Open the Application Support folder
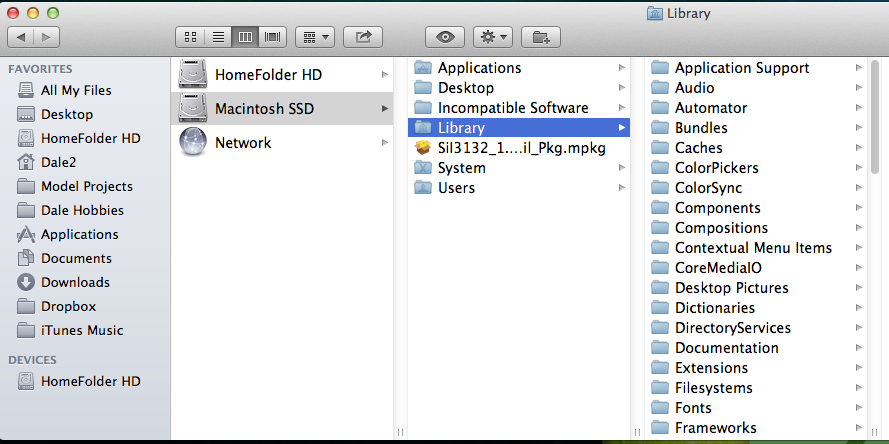Viewport: 889px width, 444px height. (x=756, y=68)
